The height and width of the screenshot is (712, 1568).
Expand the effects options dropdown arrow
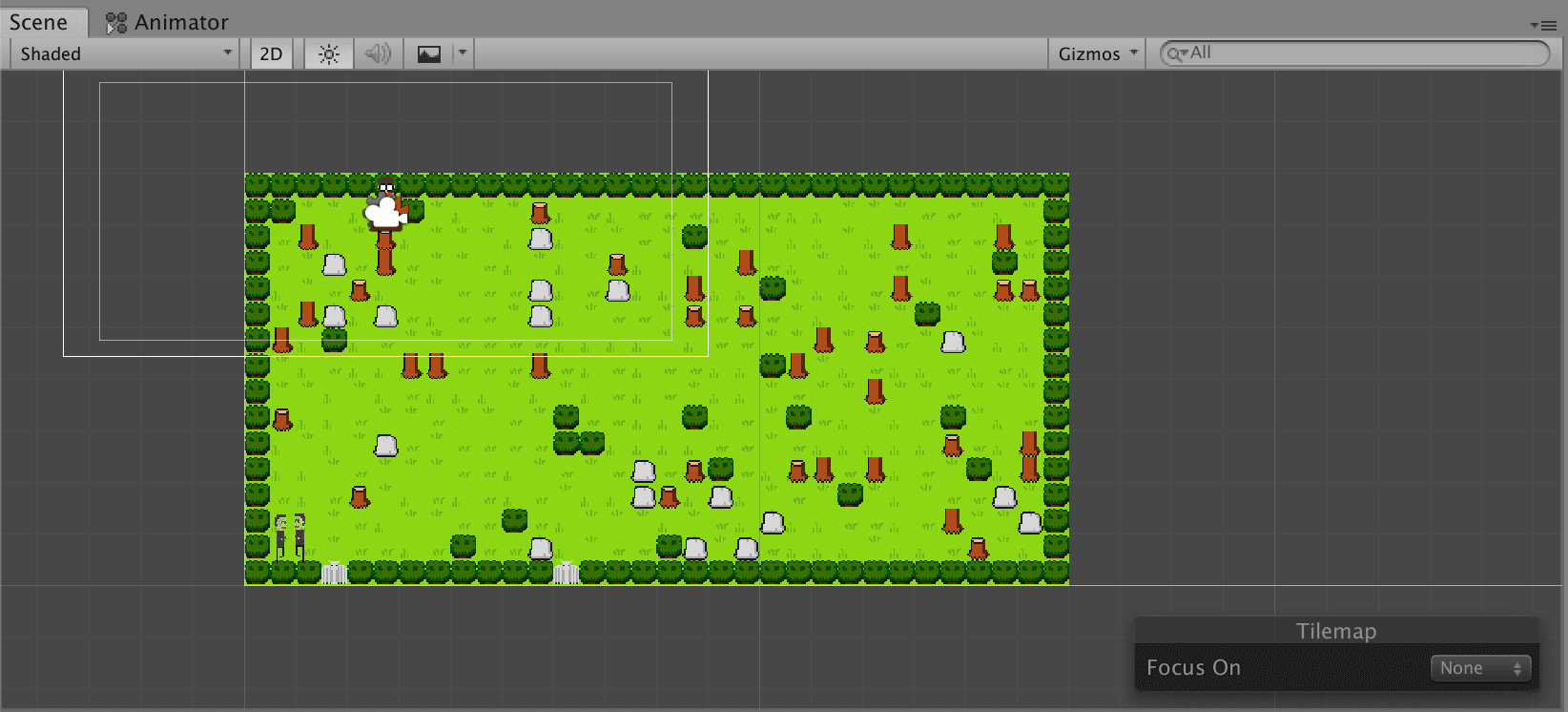463,53
